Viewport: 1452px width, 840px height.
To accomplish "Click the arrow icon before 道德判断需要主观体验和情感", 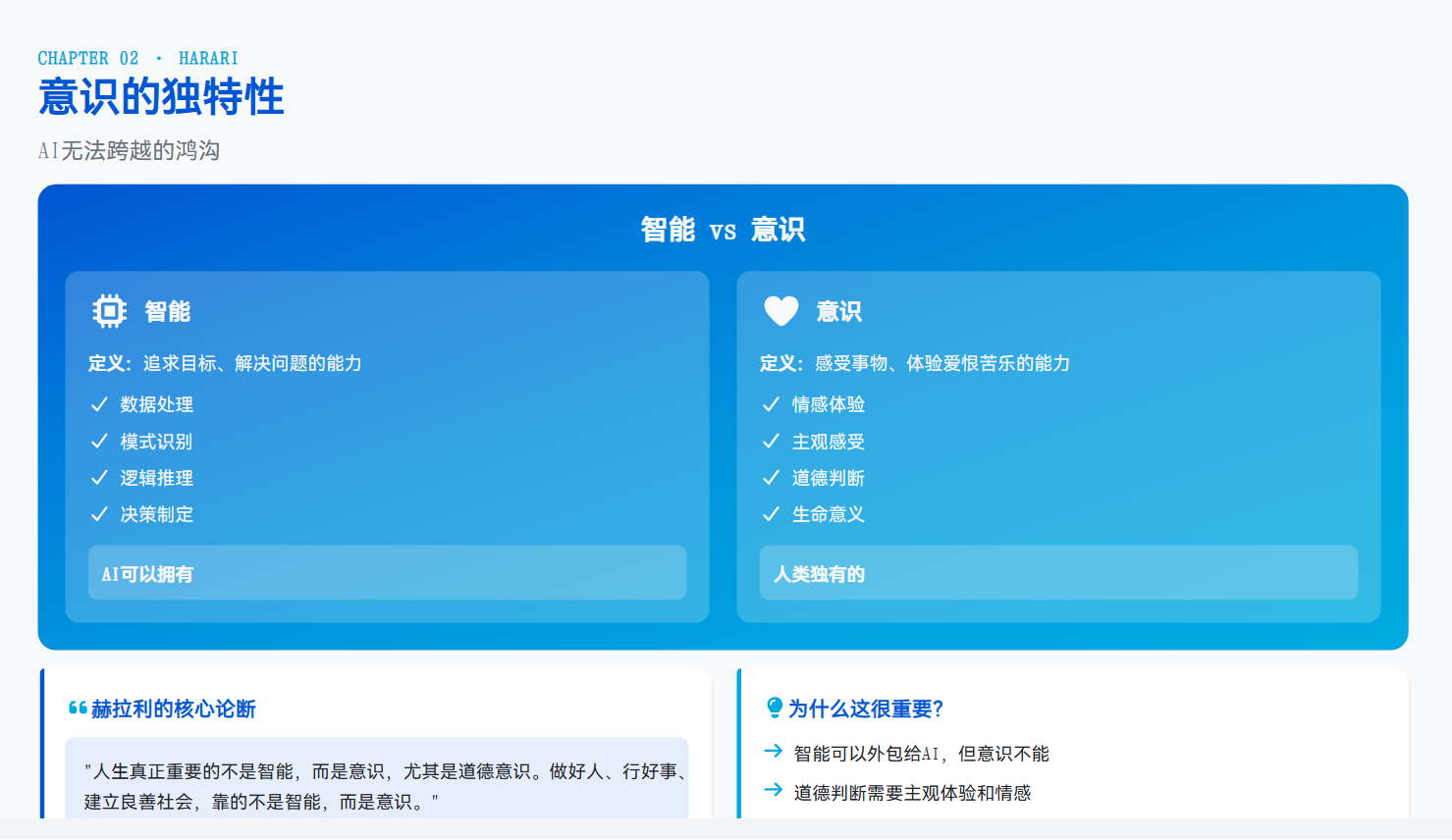I will point(774,791).
